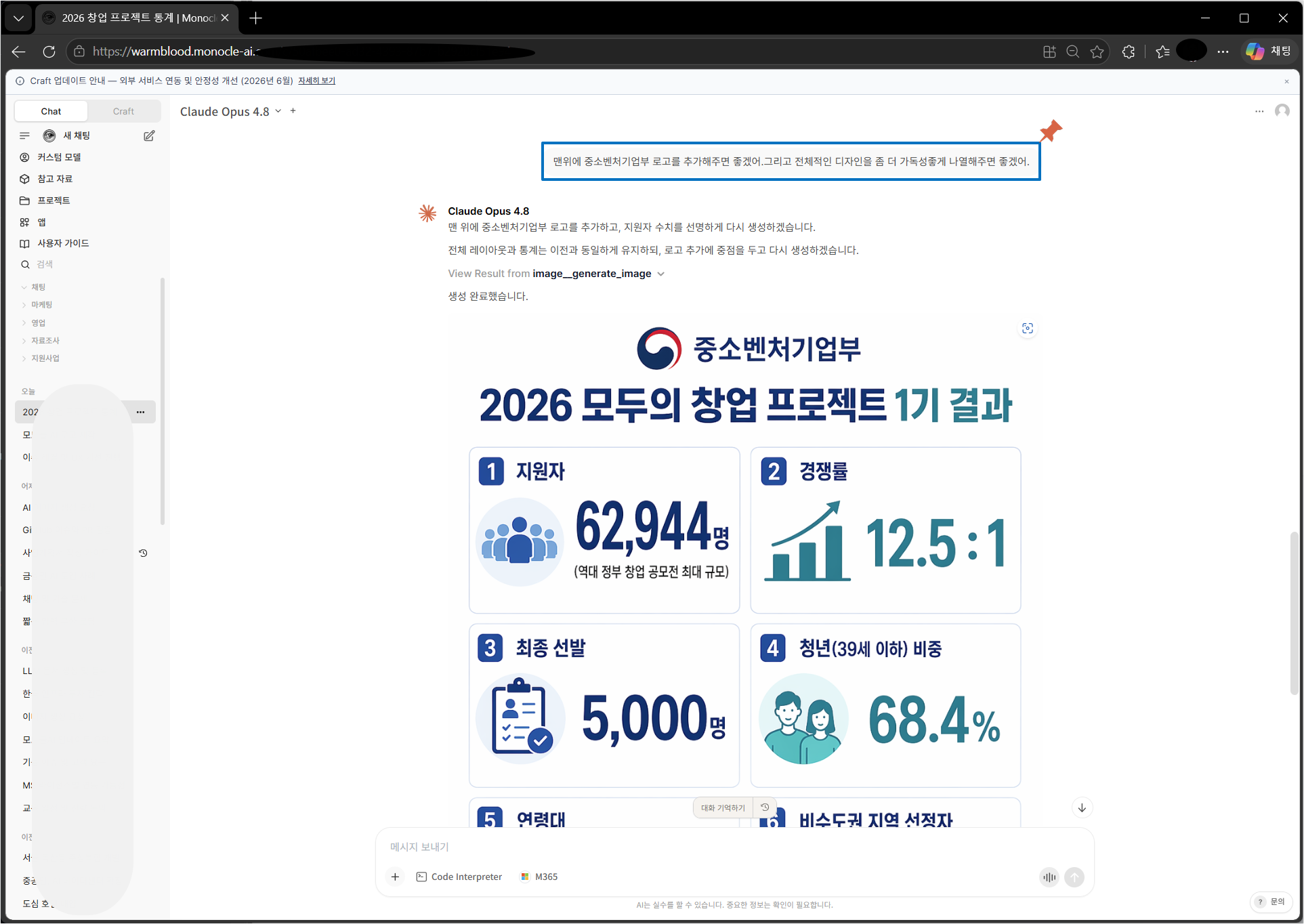
Task: Open the browser tab search dropdown
Action: (x=18, y=18)
